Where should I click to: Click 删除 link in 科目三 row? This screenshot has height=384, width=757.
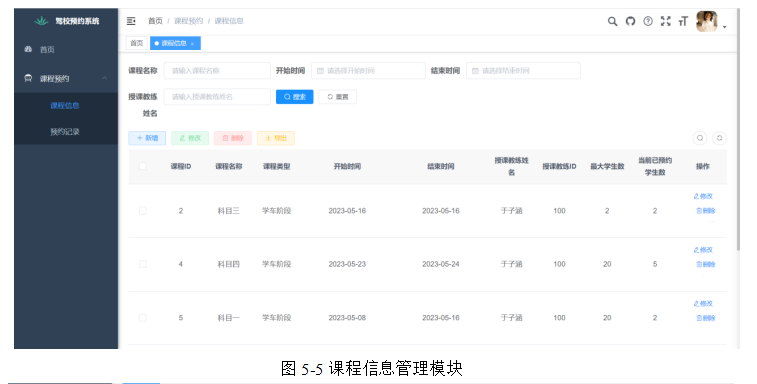(705, 211)
